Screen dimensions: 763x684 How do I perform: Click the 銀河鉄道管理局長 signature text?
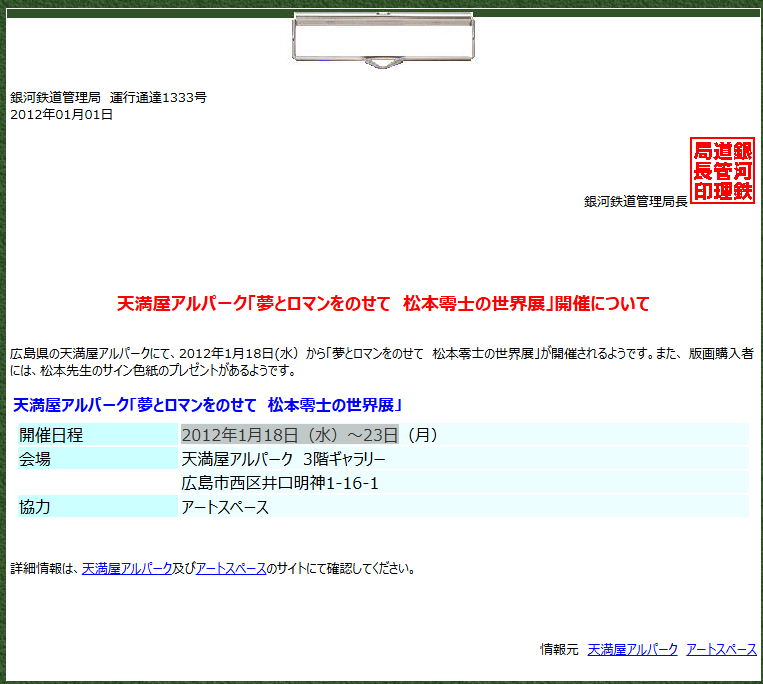point(636,201)
